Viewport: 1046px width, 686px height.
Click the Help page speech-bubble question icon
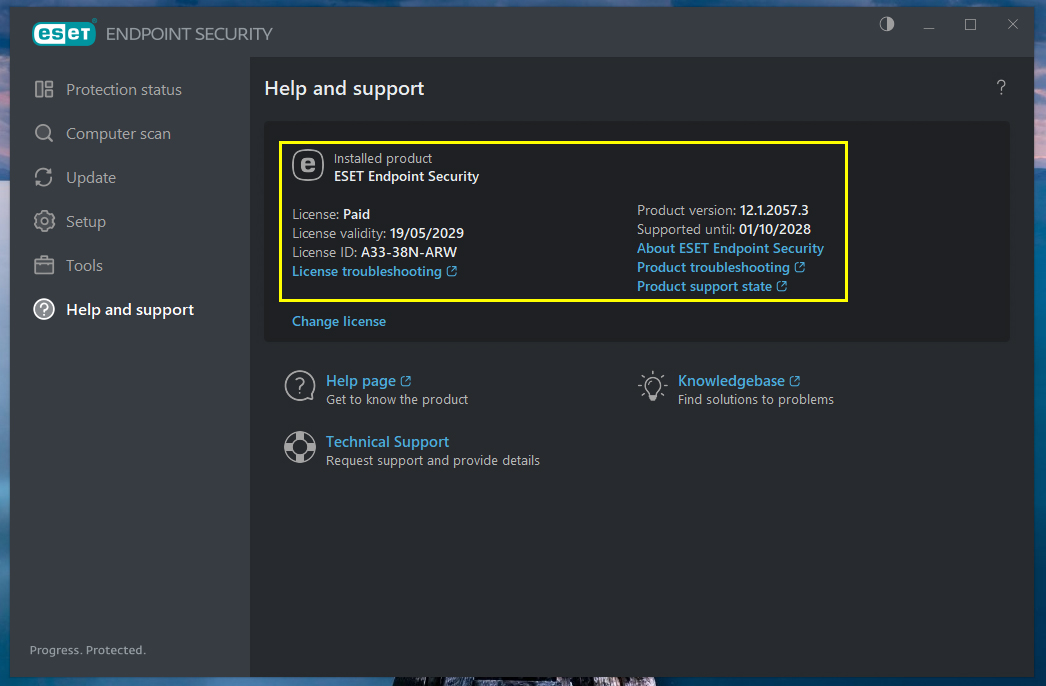pyautogui.click(x=300, y=386)
